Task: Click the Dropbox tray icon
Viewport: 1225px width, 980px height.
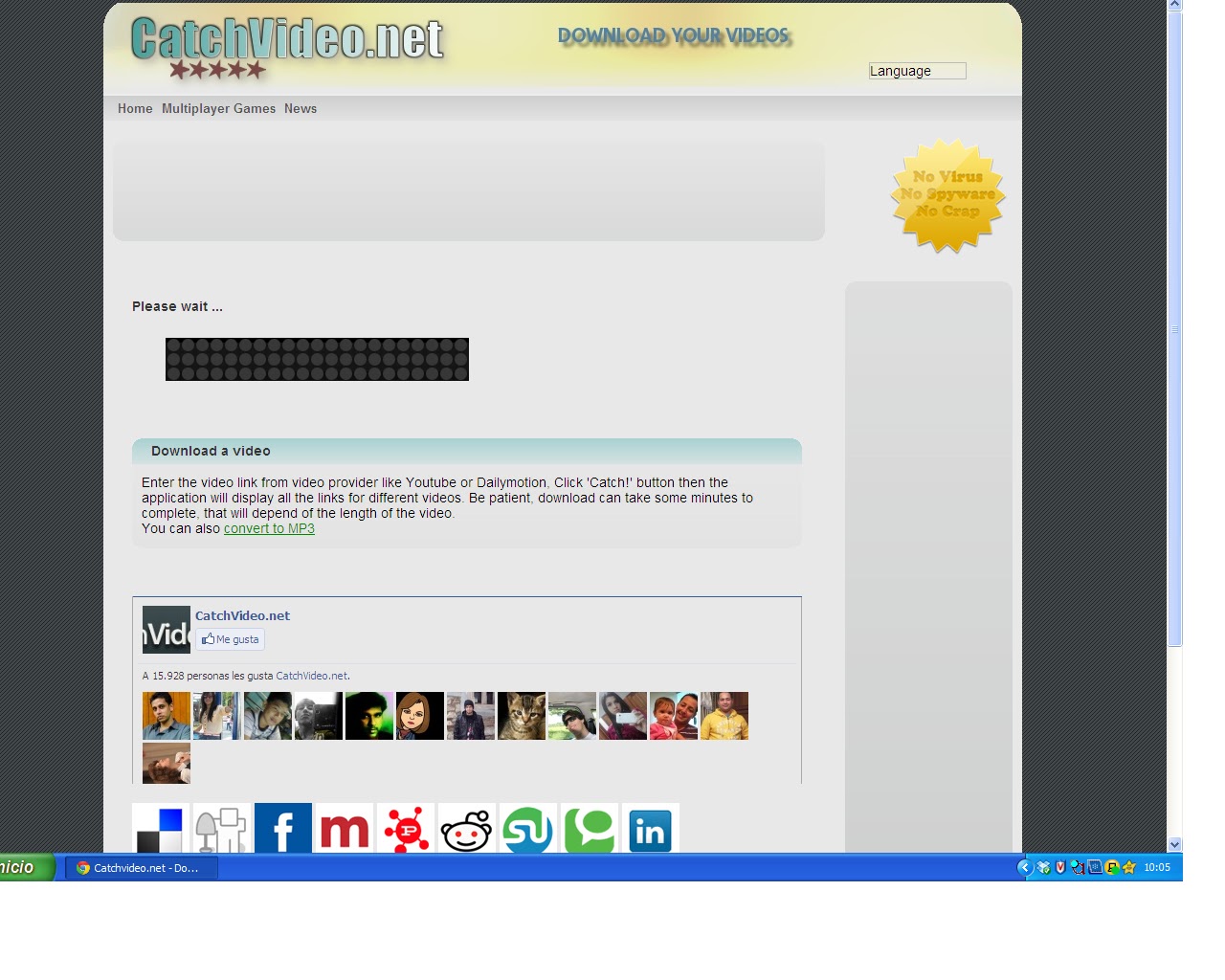Action: (1044, 868)
